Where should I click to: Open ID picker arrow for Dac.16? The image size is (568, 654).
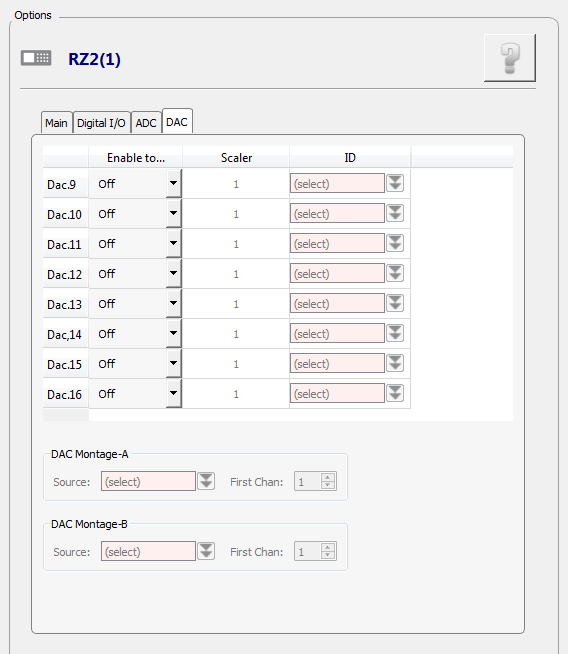pos(395,393)
